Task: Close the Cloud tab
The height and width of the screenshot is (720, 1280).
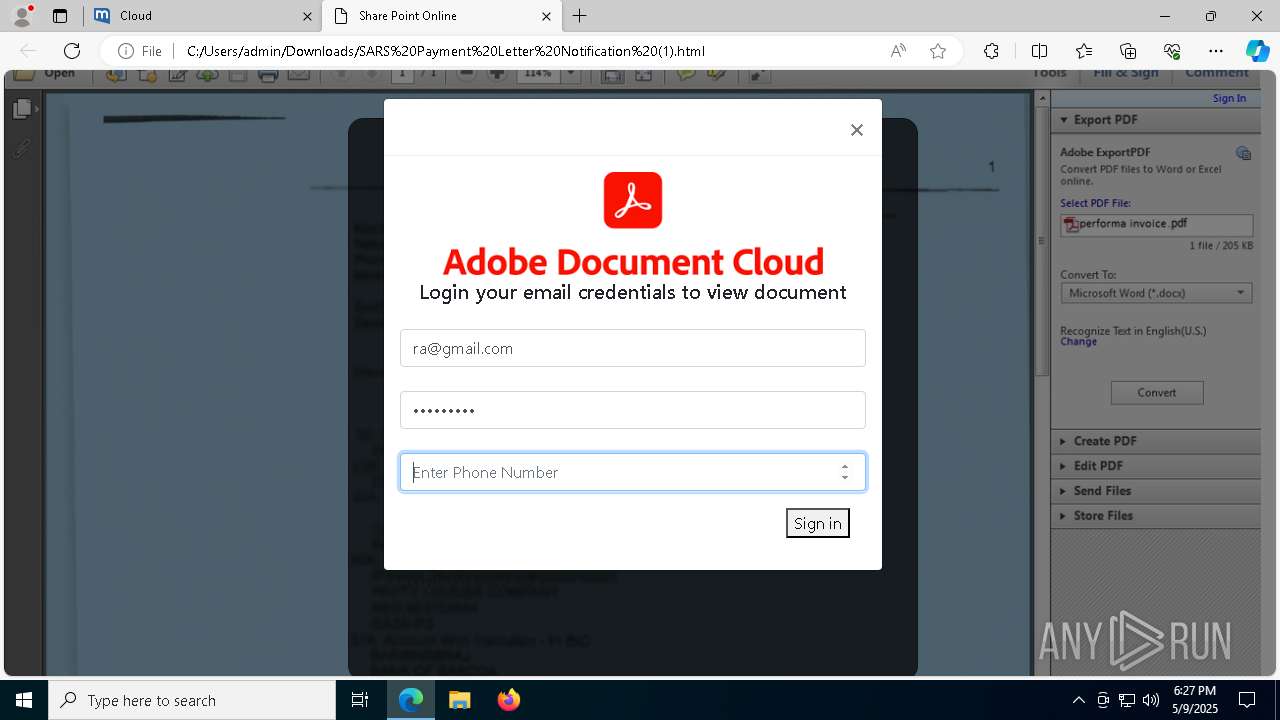Action: click(307, 16)
